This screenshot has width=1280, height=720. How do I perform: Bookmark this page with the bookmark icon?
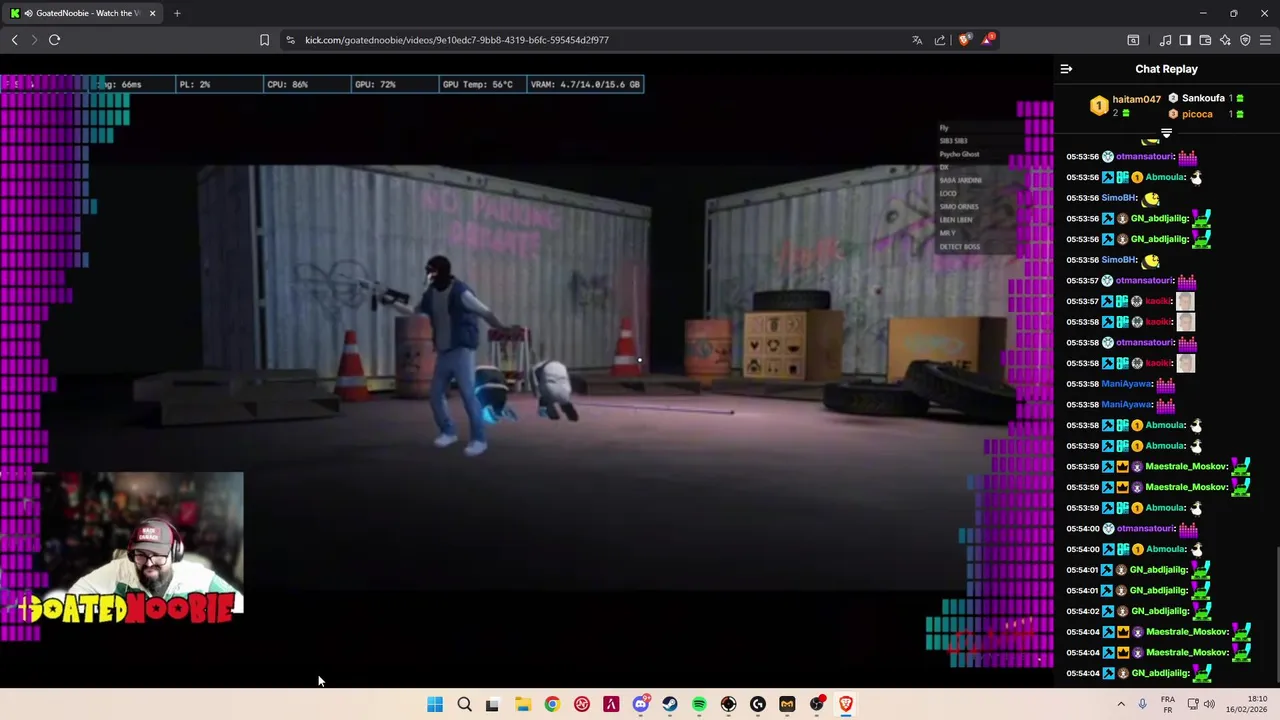pyautogui.click(x=264, y=40)
